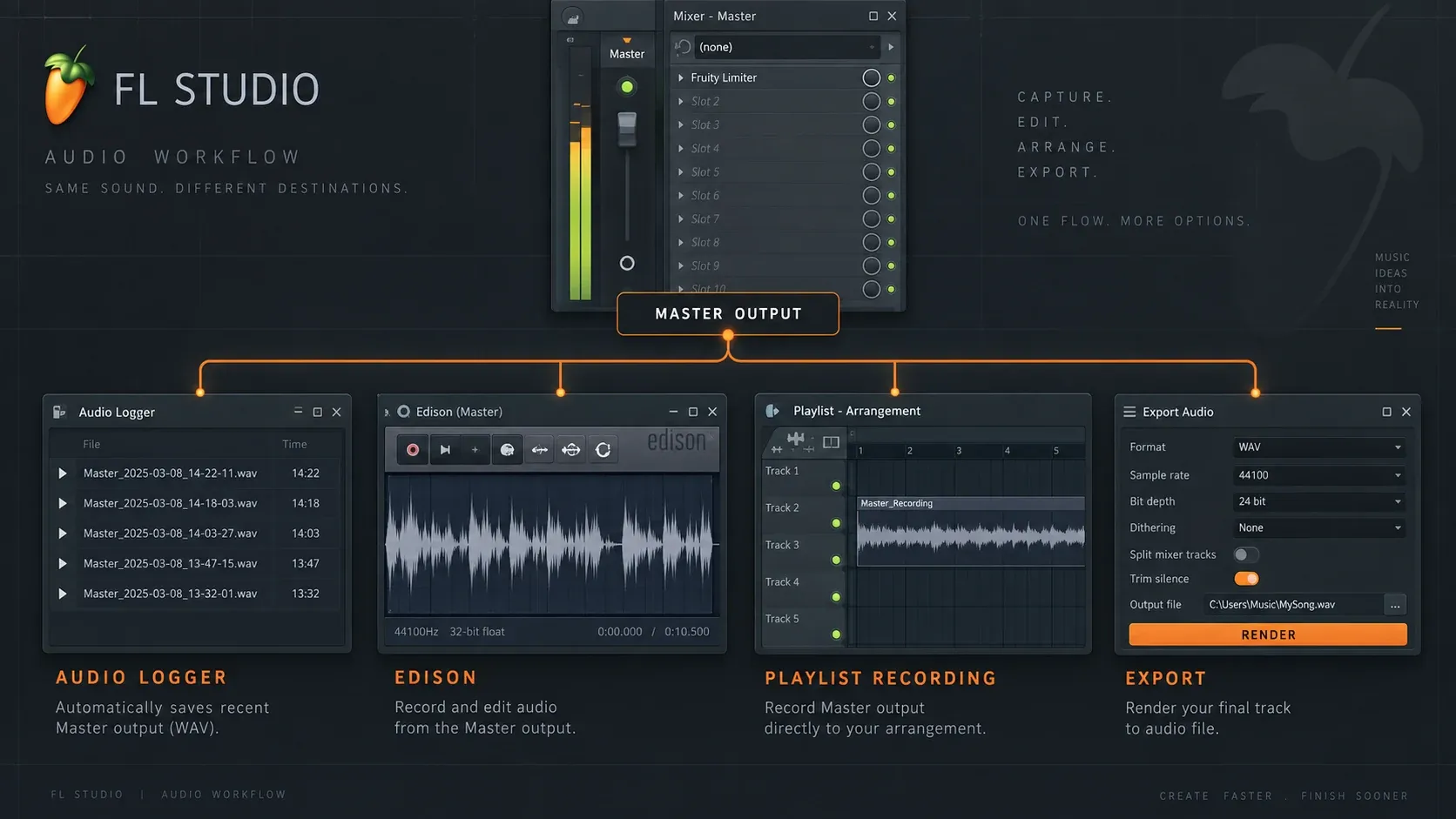Screen dimensions: 1456x819
Task: Click the FL Studio fruit logo
Action: (68, 85)
